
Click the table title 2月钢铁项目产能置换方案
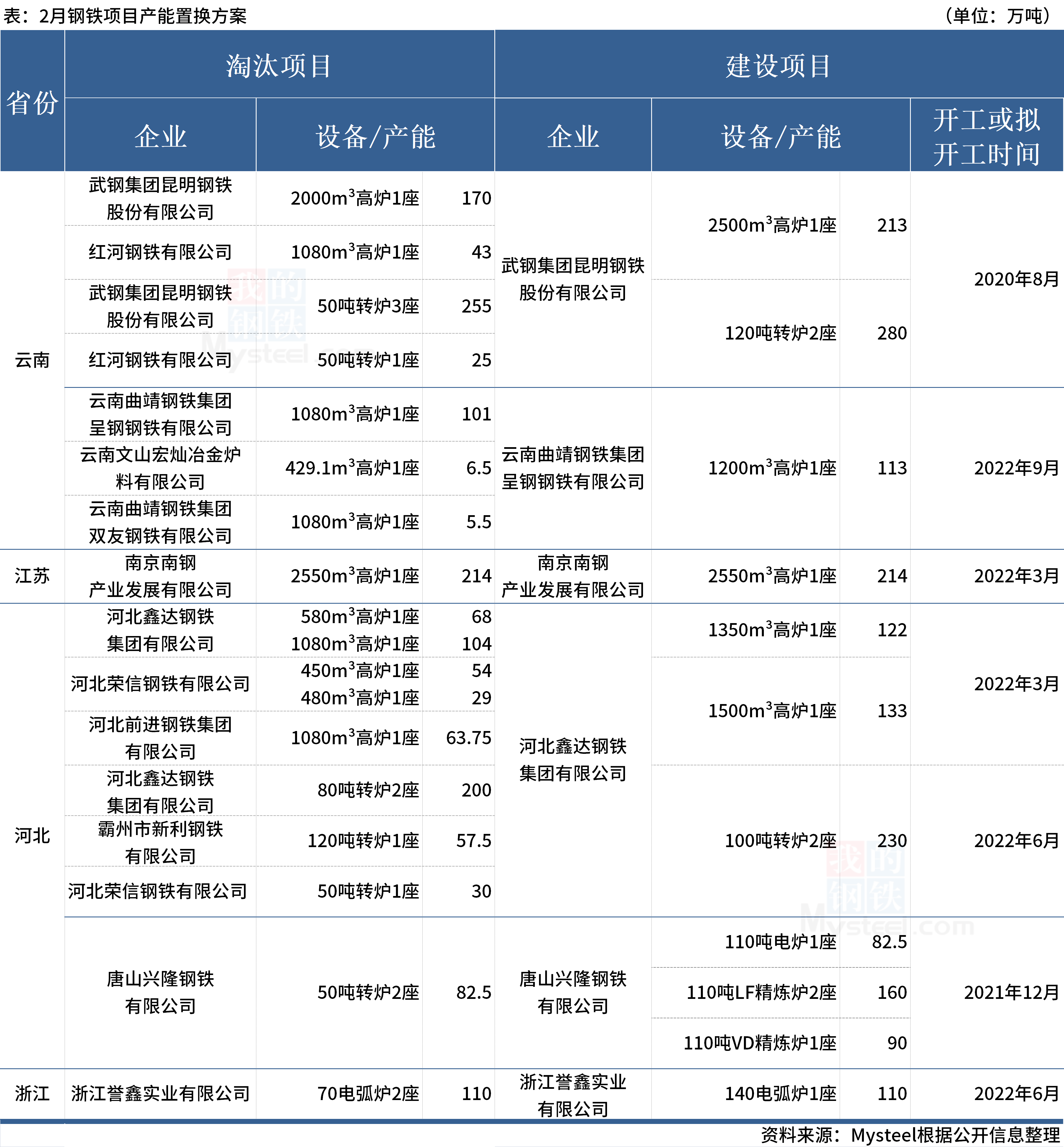pos(126,15)
